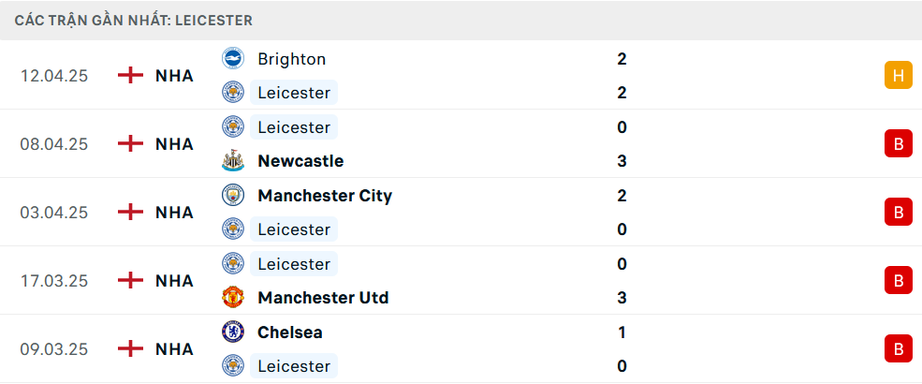Click Leicester crest in the Brighton match
Image resolution: width=922 pixels, height=384 pixels.
click(x=233, y=92)
